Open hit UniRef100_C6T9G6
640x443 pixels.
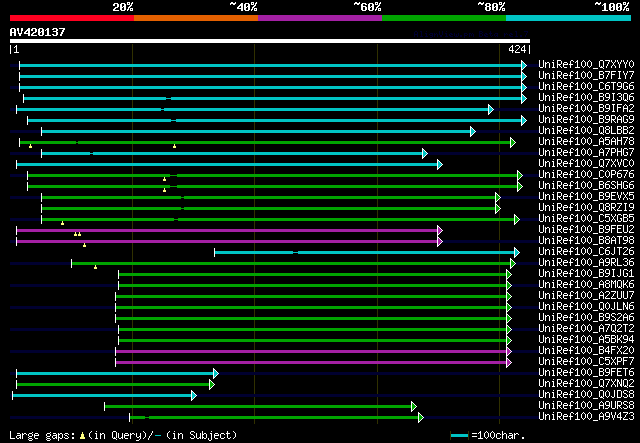586,87
